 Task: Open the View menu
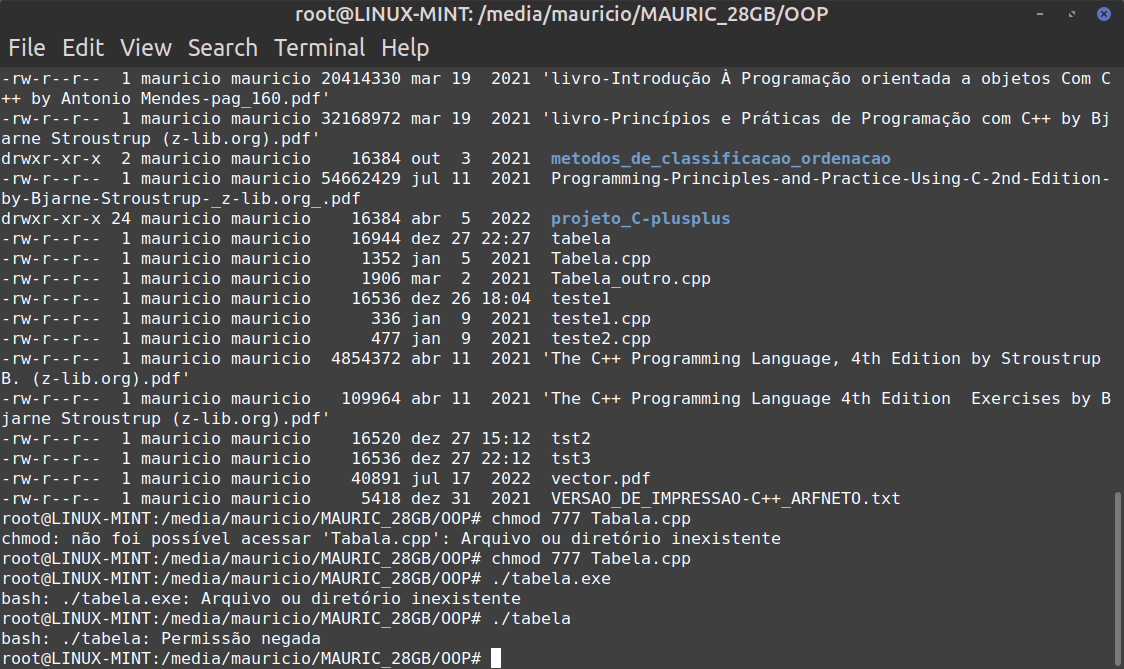(146, 48)
